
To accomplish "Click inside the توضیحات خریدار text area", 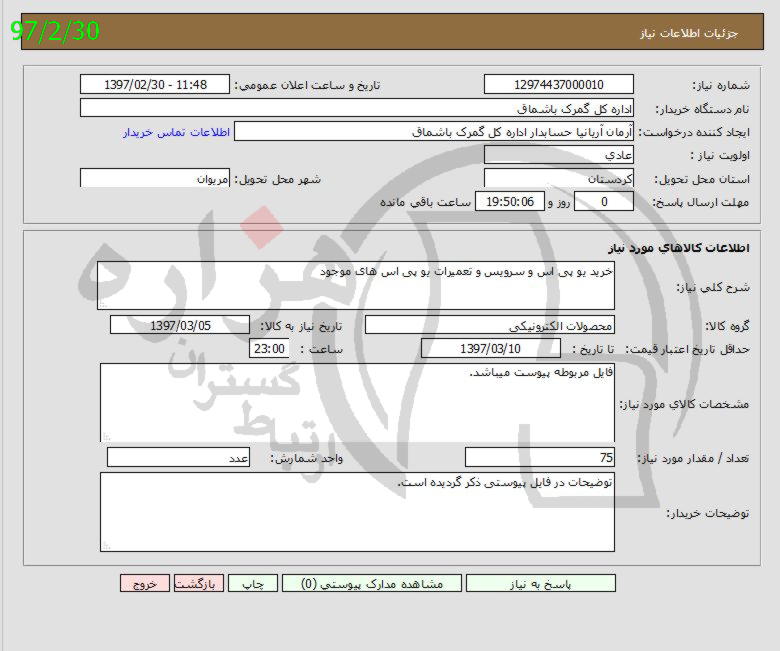I will (357, 511).
